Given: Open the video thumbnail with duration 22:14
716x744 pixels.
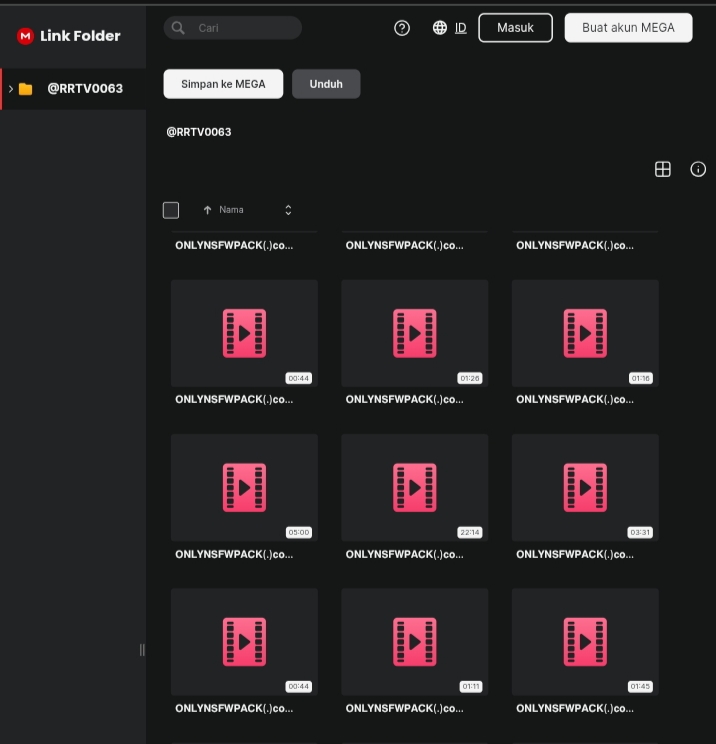Looking at the screenshot, I should (x=415, y=487).
